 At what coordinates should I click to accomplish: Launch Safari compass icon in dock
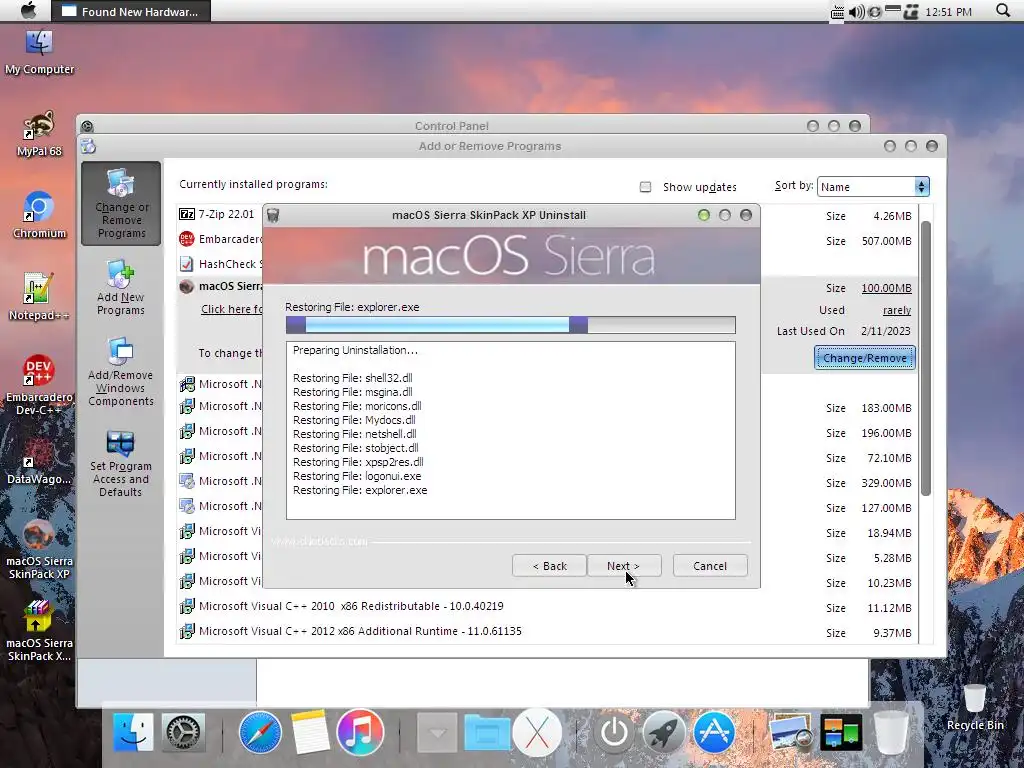[x=260, y=733]
